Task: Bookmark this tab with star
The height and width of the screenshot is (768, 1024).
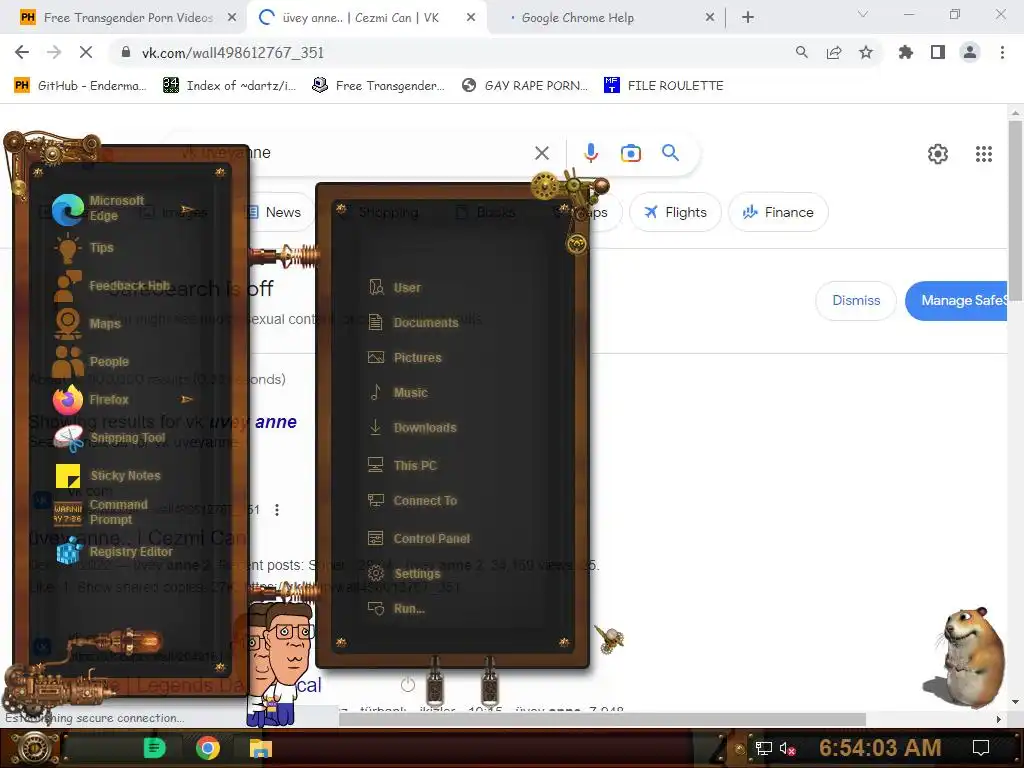Action: (x=865, y=52)
